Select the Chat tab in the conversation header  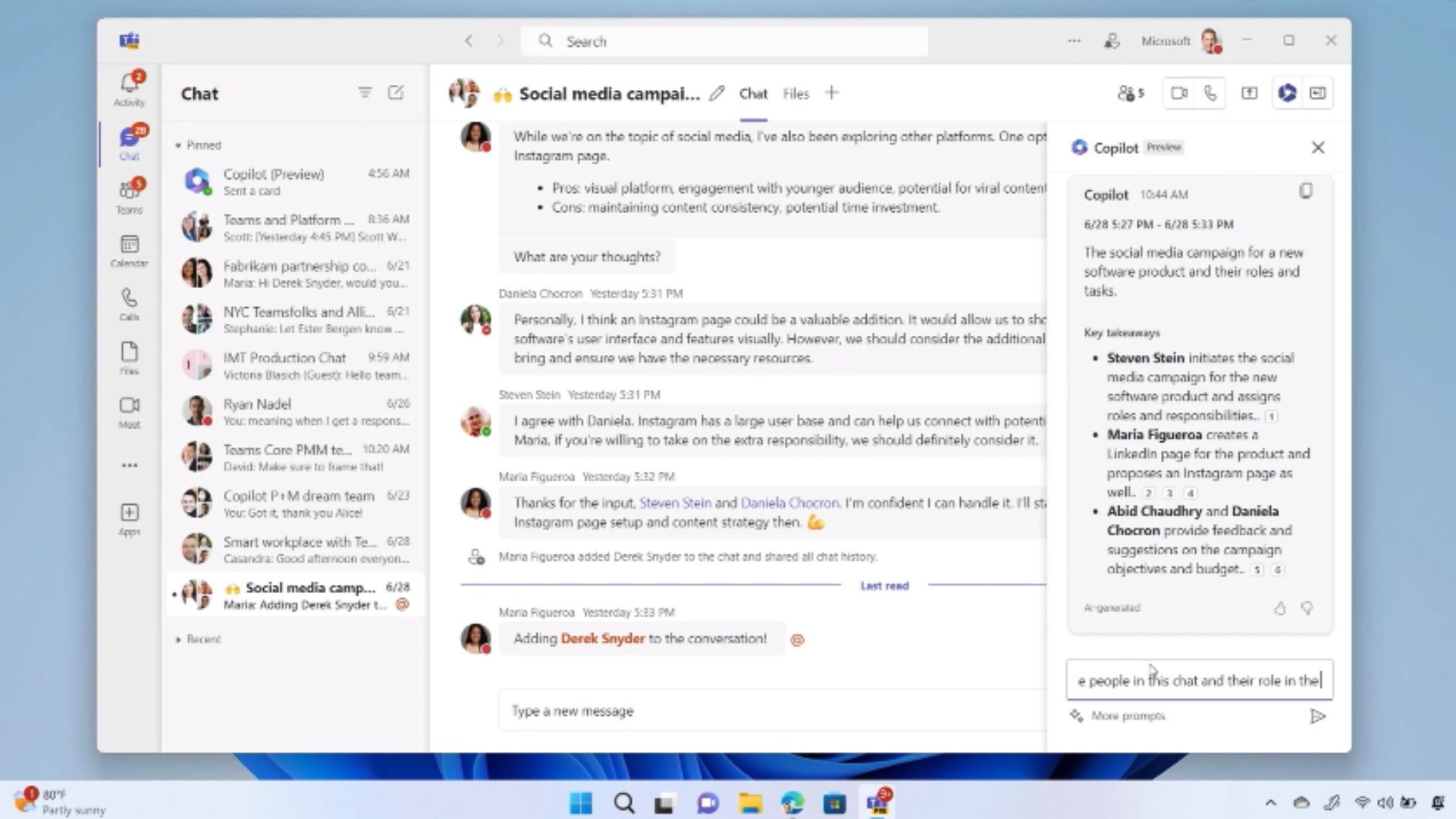point(752,93)
